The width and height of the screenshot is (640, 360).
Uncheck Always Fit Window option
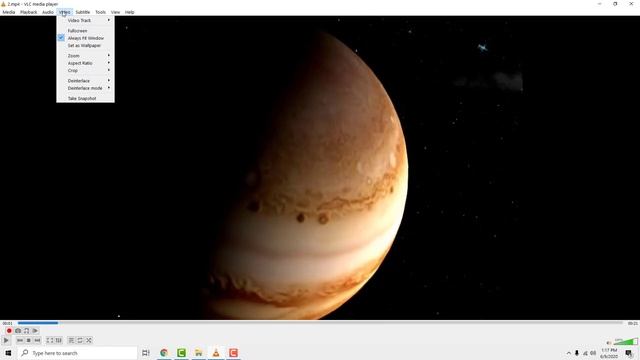pyautogui.click(x=85, y=38)
